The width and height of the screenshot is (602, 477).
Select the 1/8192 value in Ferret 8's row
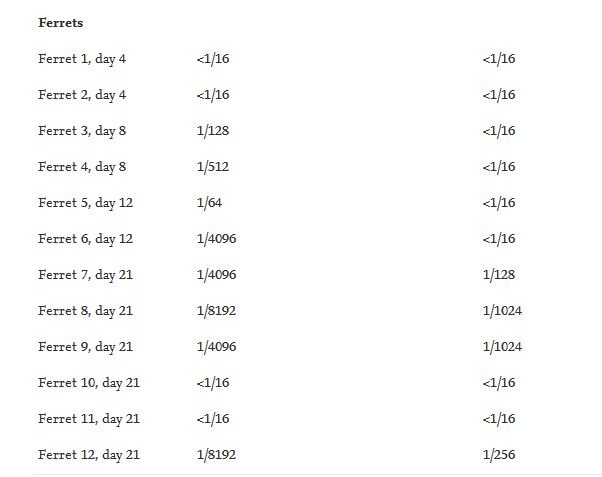tap(217, 311)
